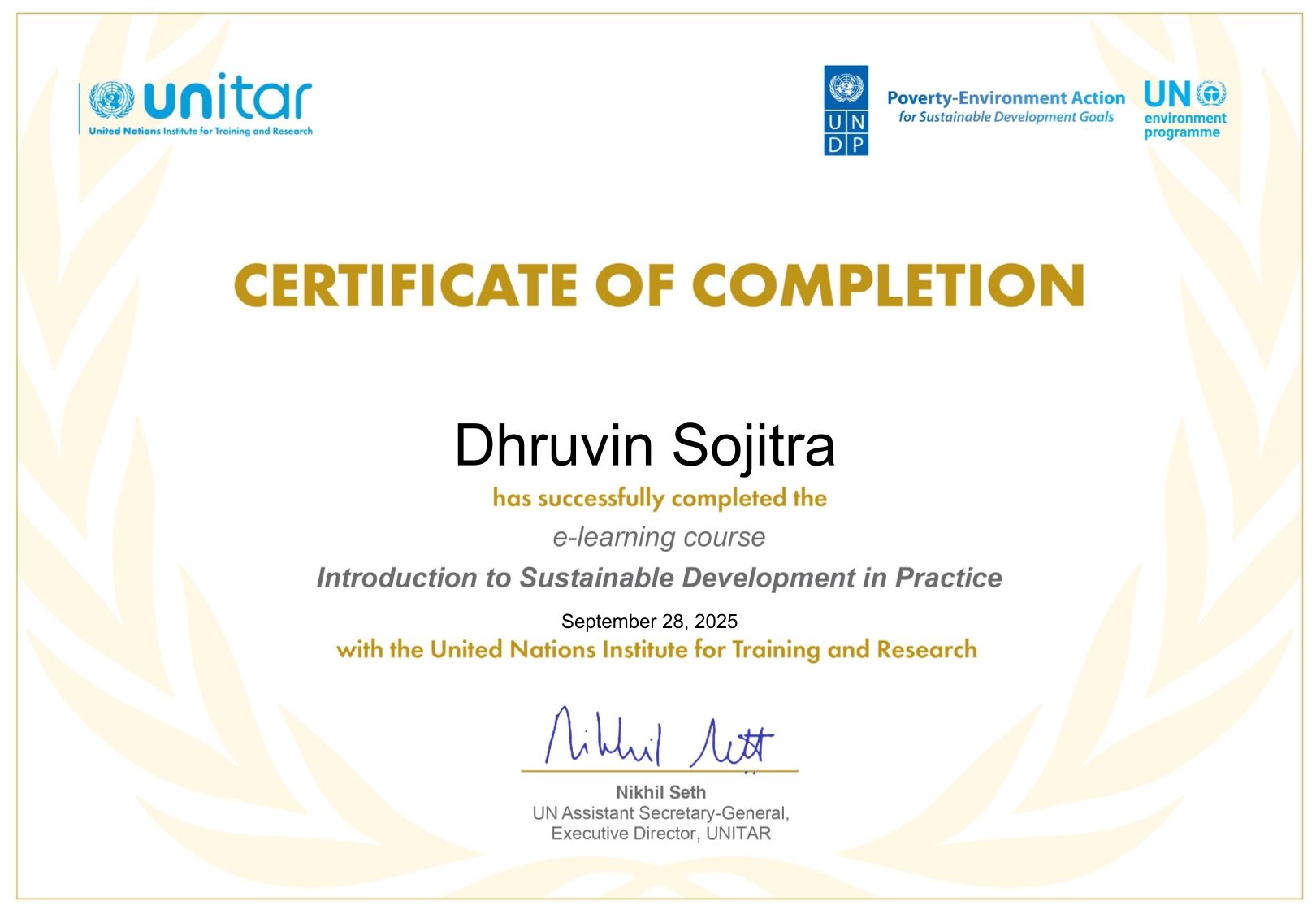Click the 'e-learning course' line
Viewport: 1316px width, 914px height.
click(659, 537)
